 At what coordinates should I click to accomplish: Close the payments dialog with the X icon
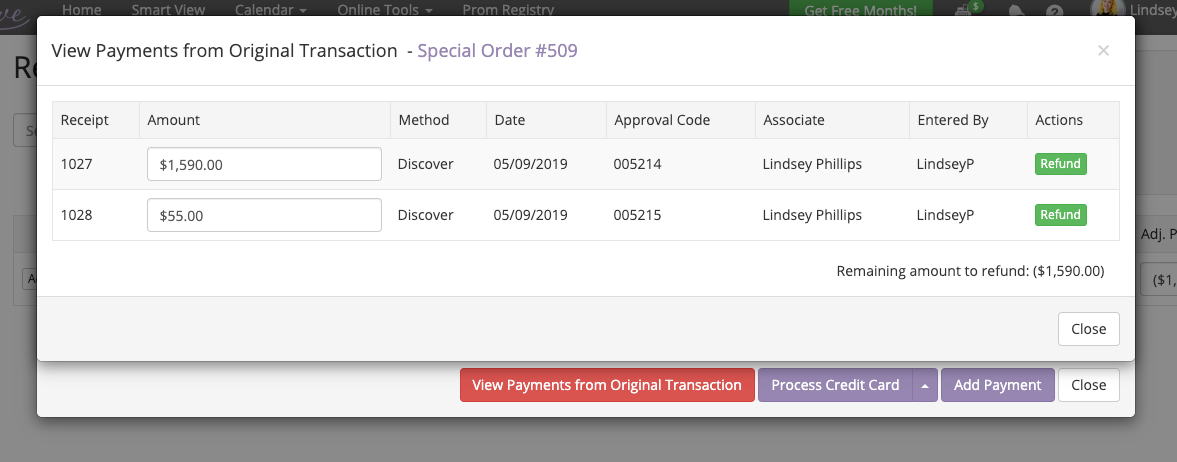point(1103,51)
